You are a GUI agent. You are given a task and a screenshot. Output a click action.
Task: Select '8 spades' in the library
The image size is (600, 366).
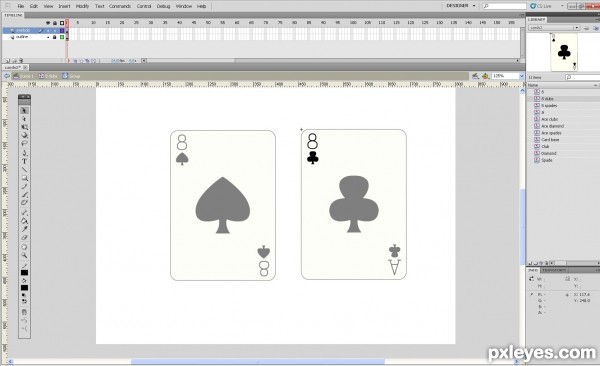pyautogui.click(x=549, y=106)
